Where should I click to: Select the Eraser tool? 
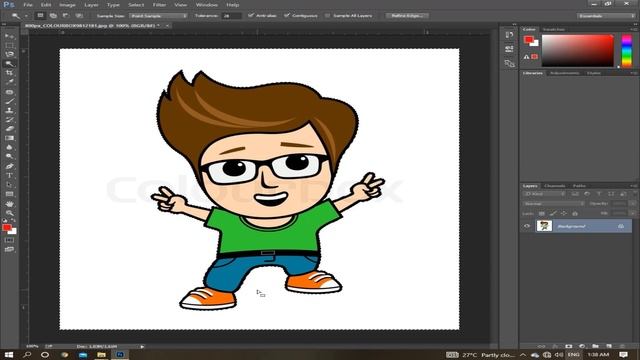pos(9,129)
